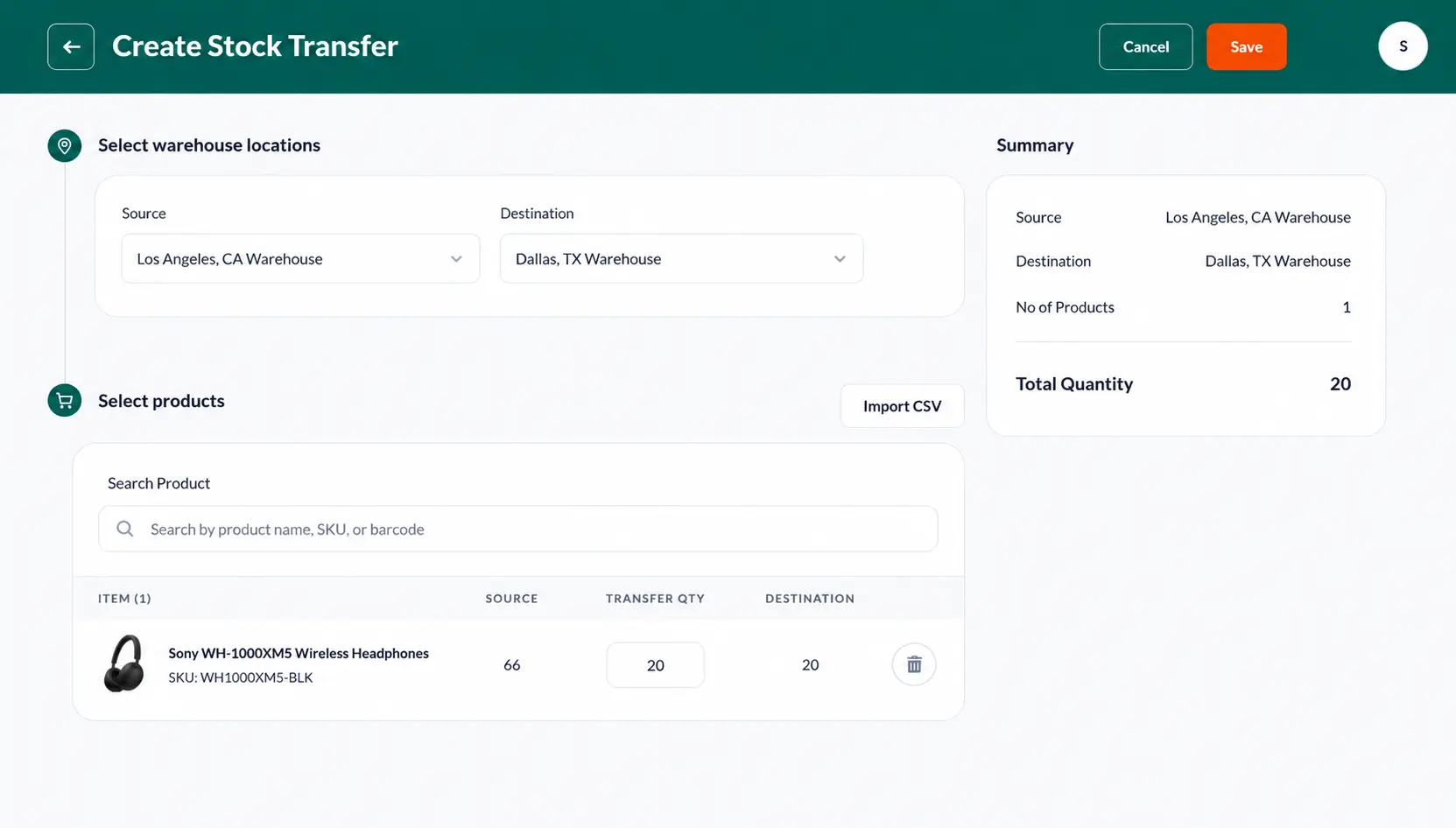Click the Sony headphones product thumbnail
The height and width of the screenshot is (828, 1456).
pyautogui.click(x=124, y=663)
